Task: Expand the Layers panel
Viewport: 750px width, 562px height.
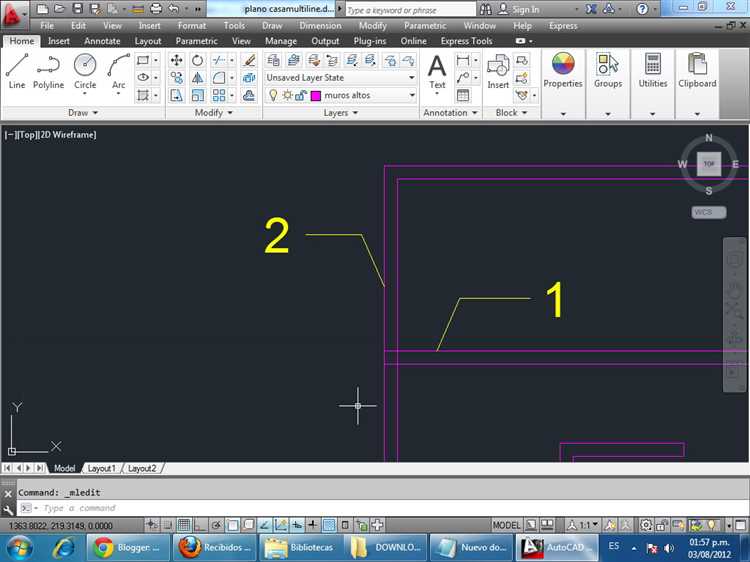Action: coord(341,113)
